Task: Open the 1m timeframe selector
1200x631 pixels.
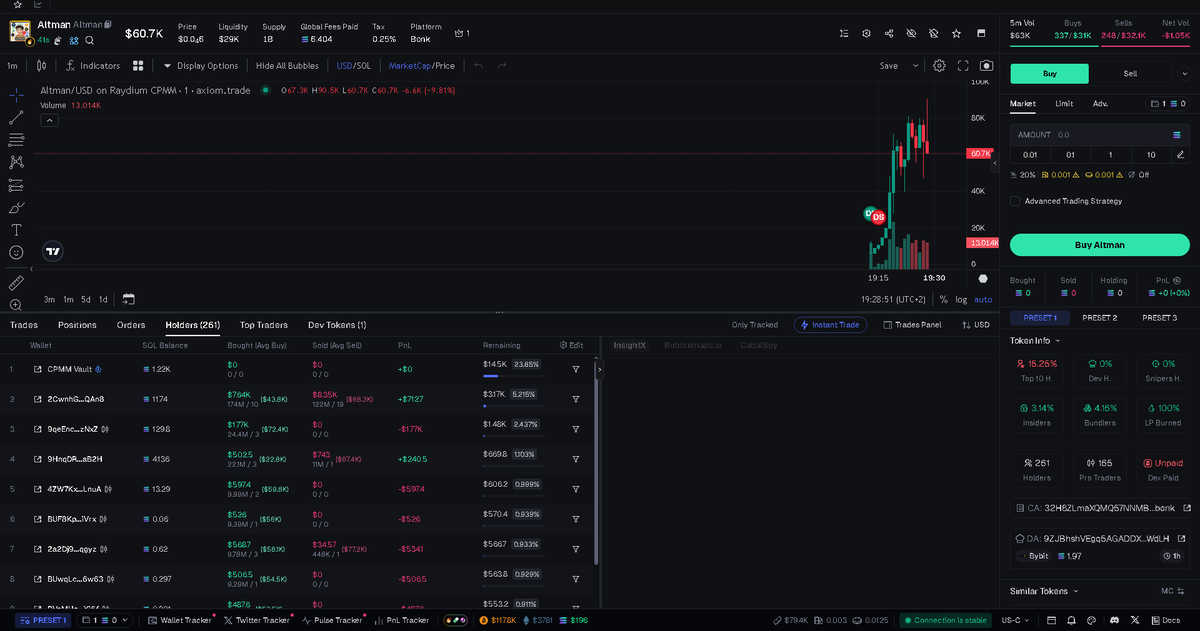Action: coord(13,66)
